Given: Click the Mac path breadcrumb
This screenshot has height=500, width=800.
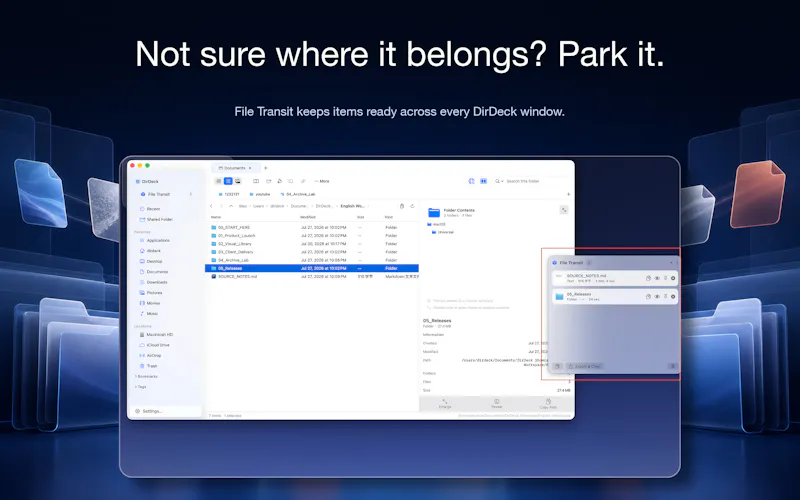Looking at the screenshot, I should pyautogui.click(x=243, y=206).
